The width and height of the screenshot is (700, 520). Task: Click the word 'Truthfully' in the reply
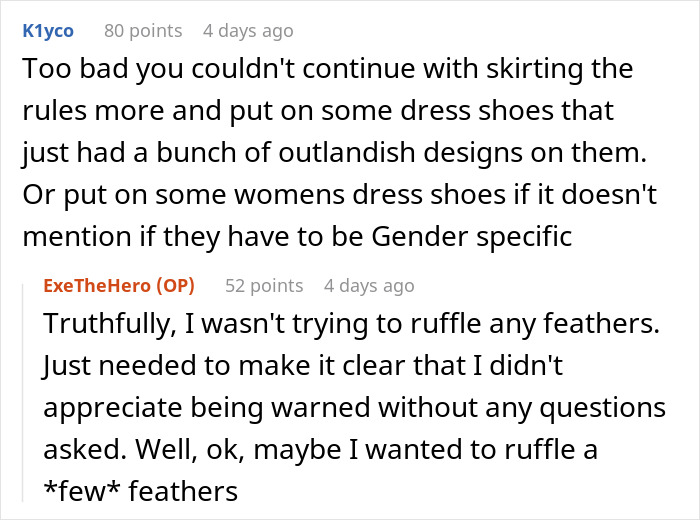103,325
